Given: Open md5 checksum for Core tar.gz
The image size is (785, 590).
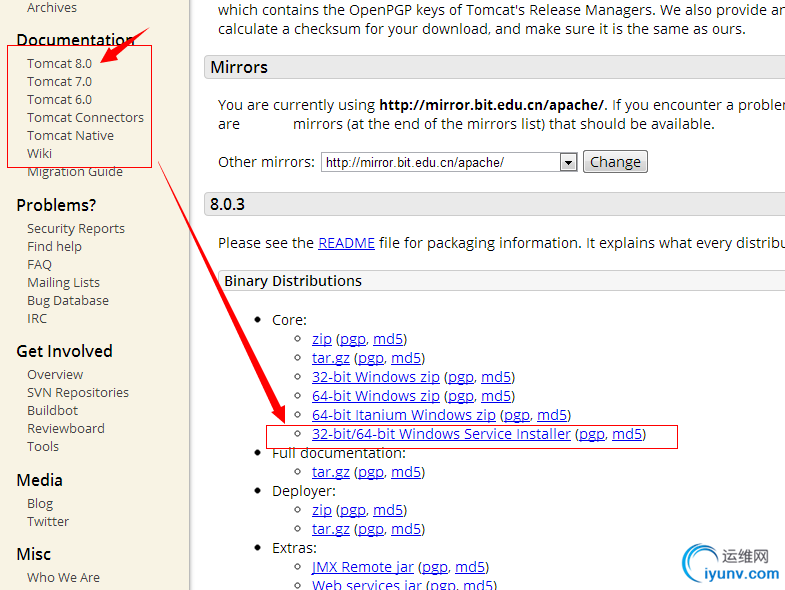Looking at the screenshot, I should (x=406, y=358).
